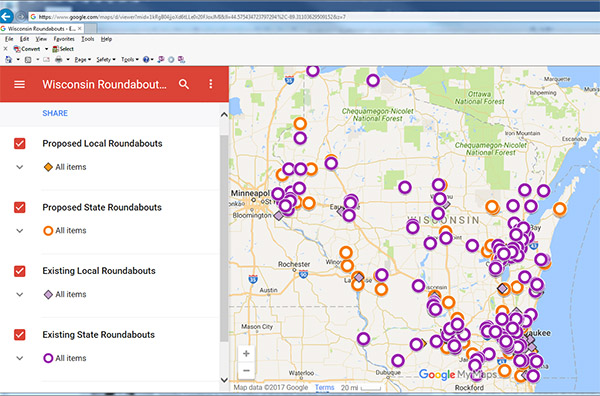Open the Safety dropdown in the toolbar

pyautogui.click(x=106, y=60)
